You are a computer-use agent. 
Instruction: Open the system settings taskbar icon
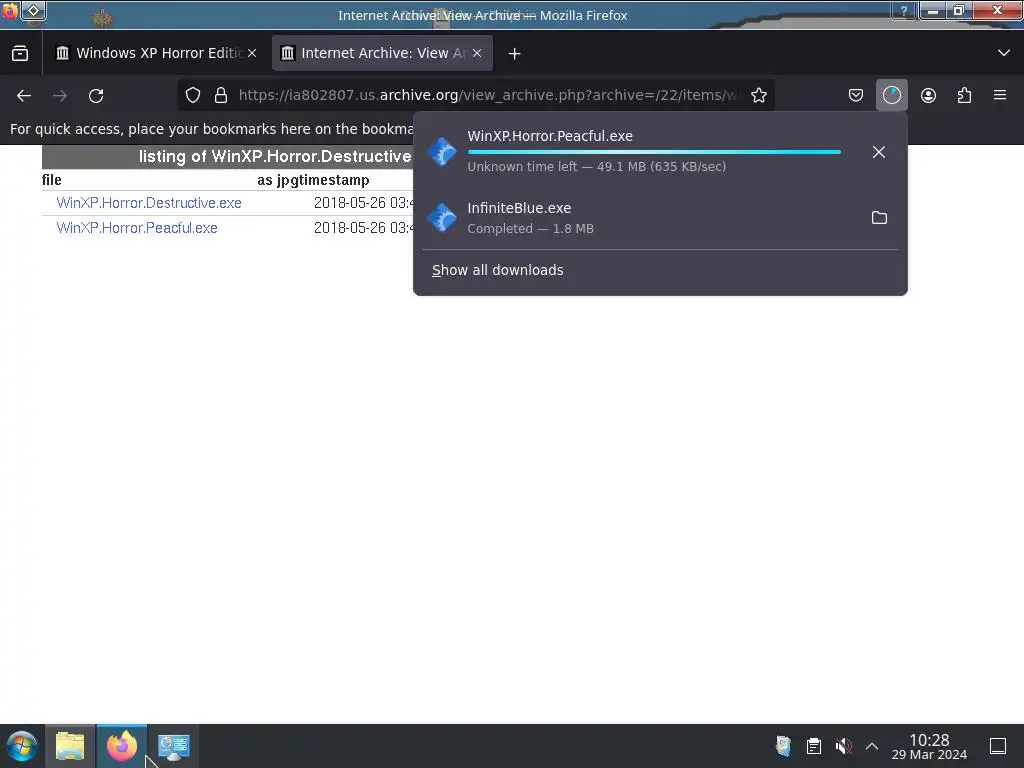174,746
